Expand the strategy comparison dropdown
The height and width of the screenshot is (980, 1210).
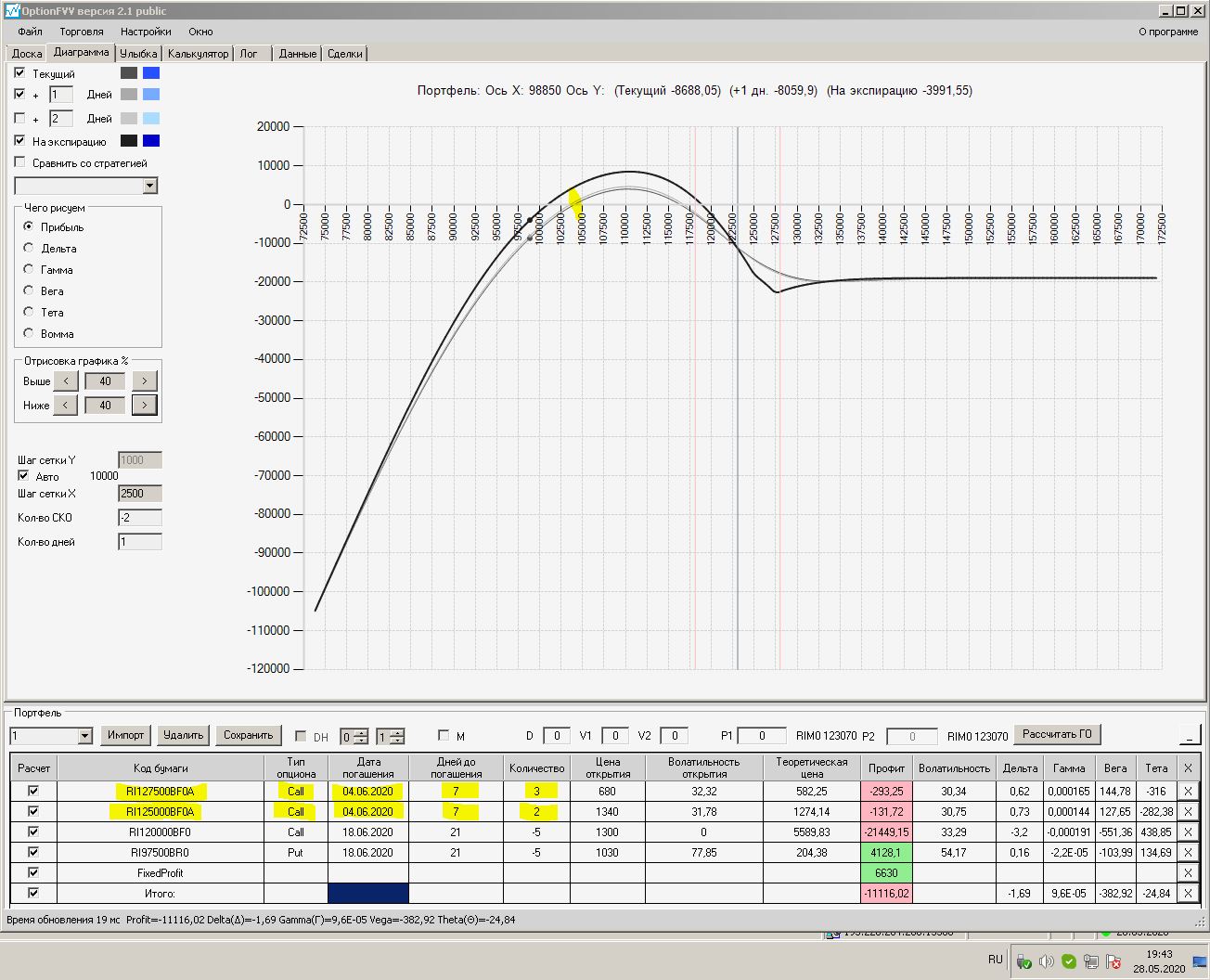tap(150, 187)
